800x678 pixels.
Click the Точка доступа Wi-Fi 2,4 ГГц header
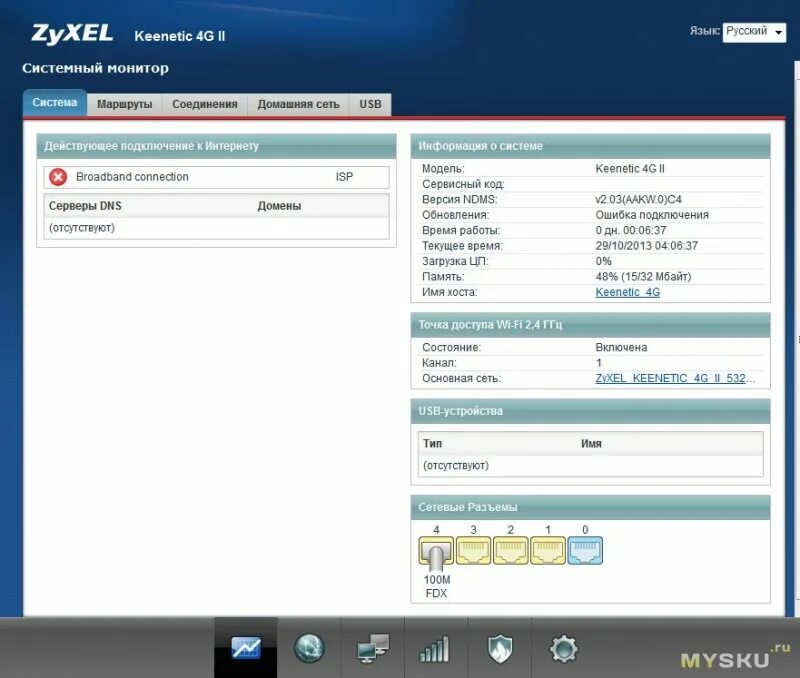pos(590,325)
